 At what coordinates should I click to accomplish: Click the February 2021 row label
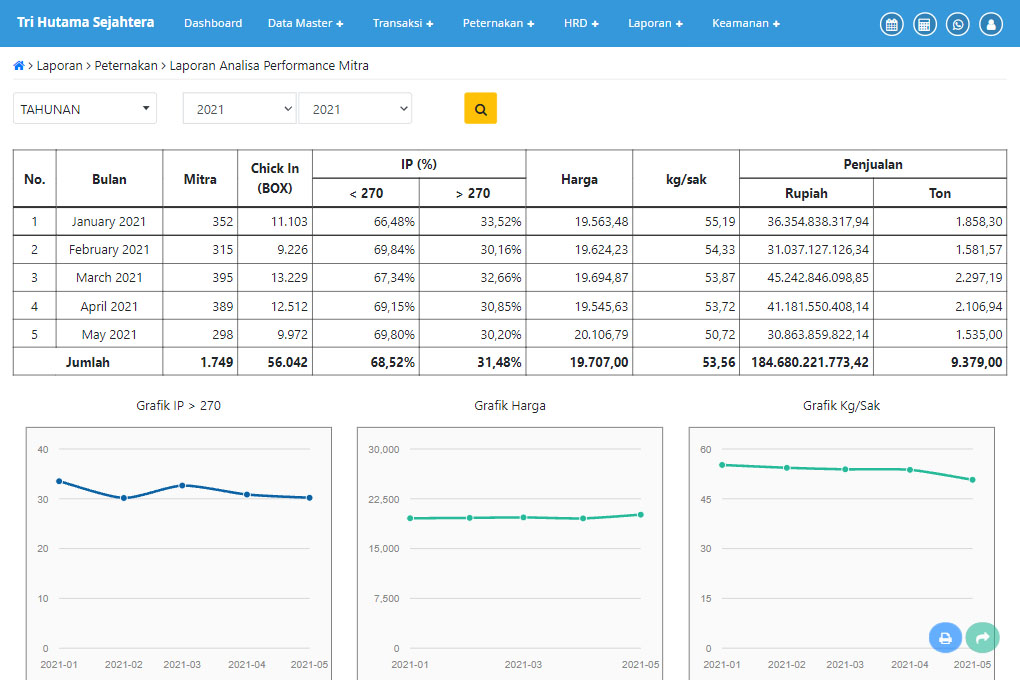pyautogui.click(x=109, y=249)
